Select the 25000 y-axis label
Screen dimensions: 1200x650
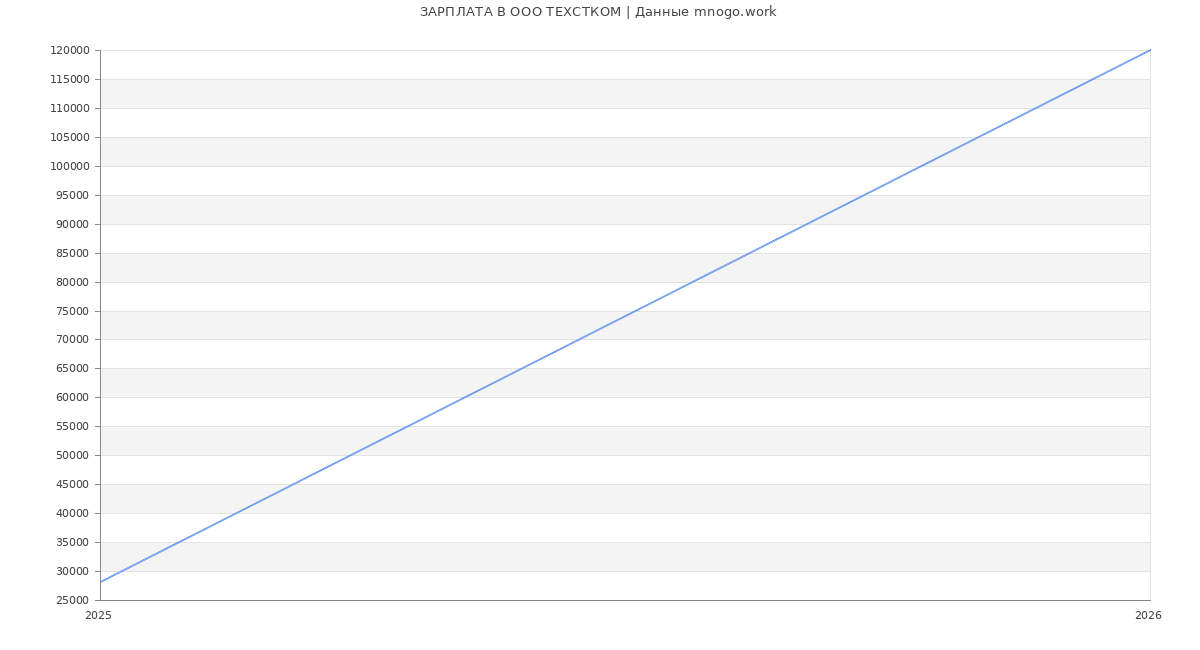point(72,600)
